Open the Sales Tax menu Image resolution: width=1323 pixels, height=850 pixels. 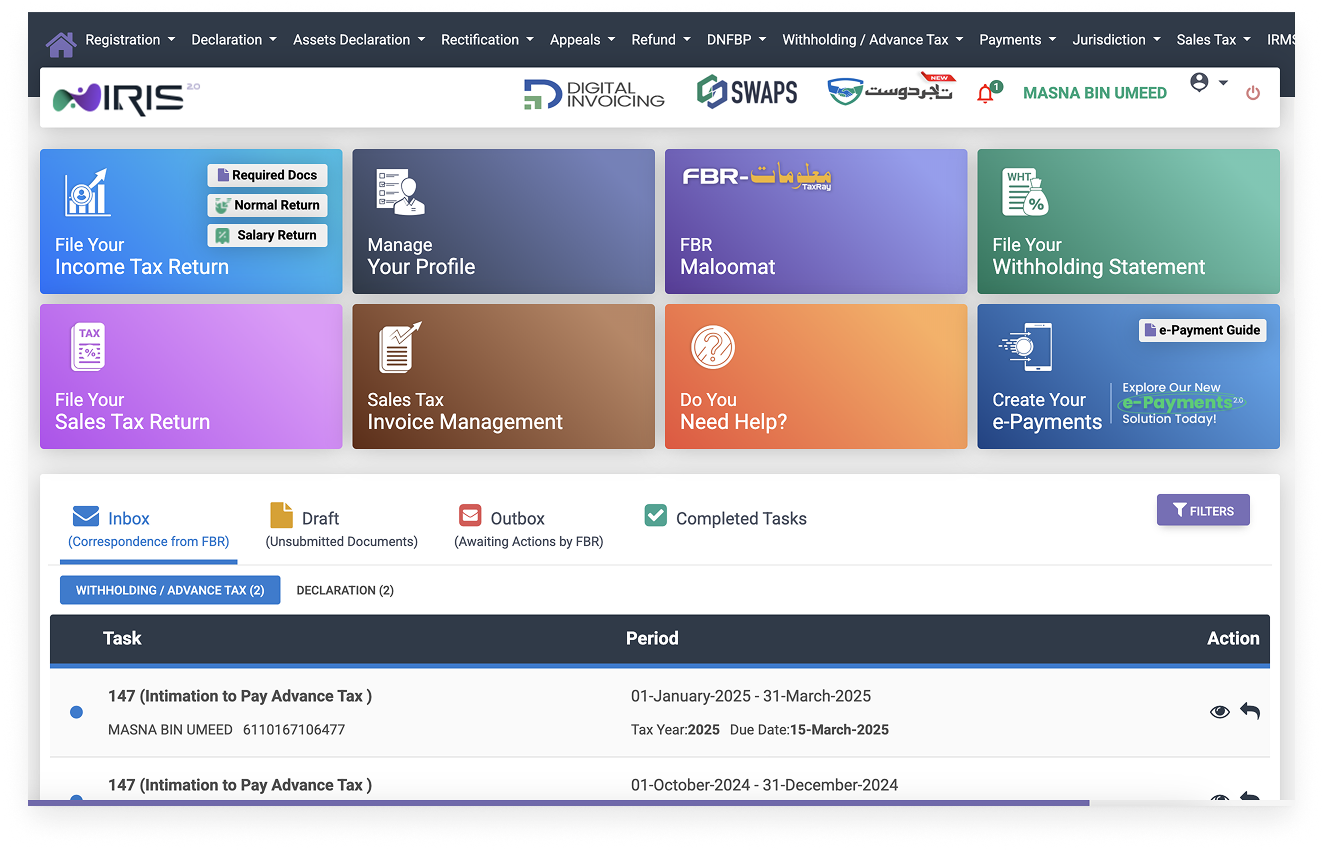(1214, 40)
